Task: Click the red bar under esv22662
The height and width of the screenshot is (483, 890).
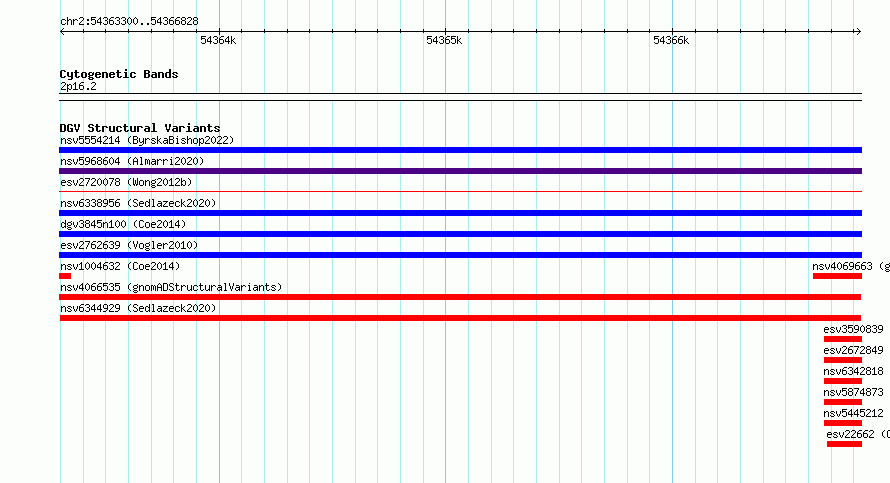Action: coord(845,444)
